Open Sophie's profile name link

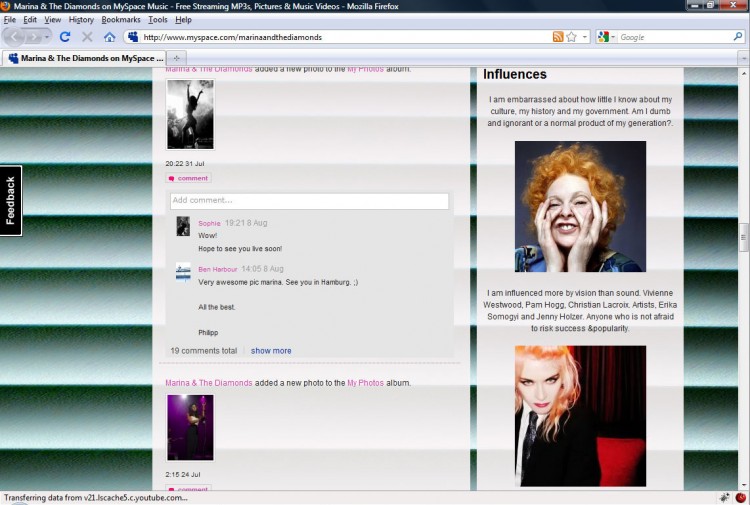click(209, 223)
